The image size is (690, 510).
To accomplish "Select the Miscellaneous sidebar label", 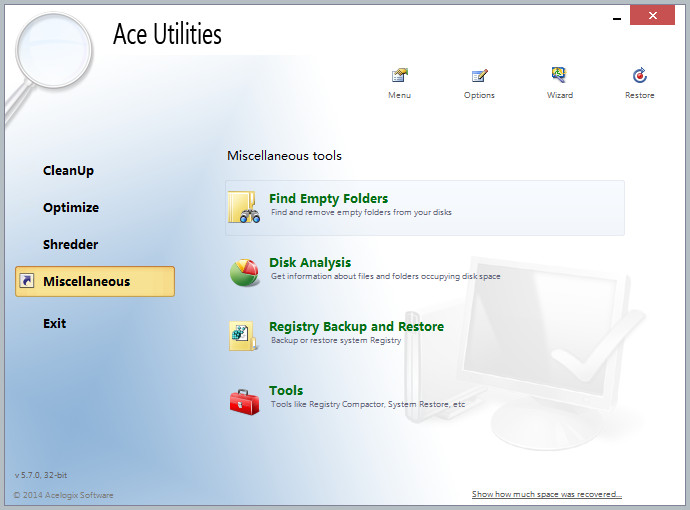I will point(87,281).
